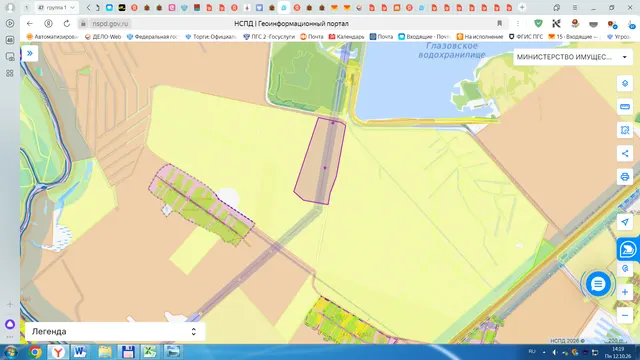
Task: Open Yandex Browser from the taskbar
Action: pyautogui.click(x=58, y=352)
